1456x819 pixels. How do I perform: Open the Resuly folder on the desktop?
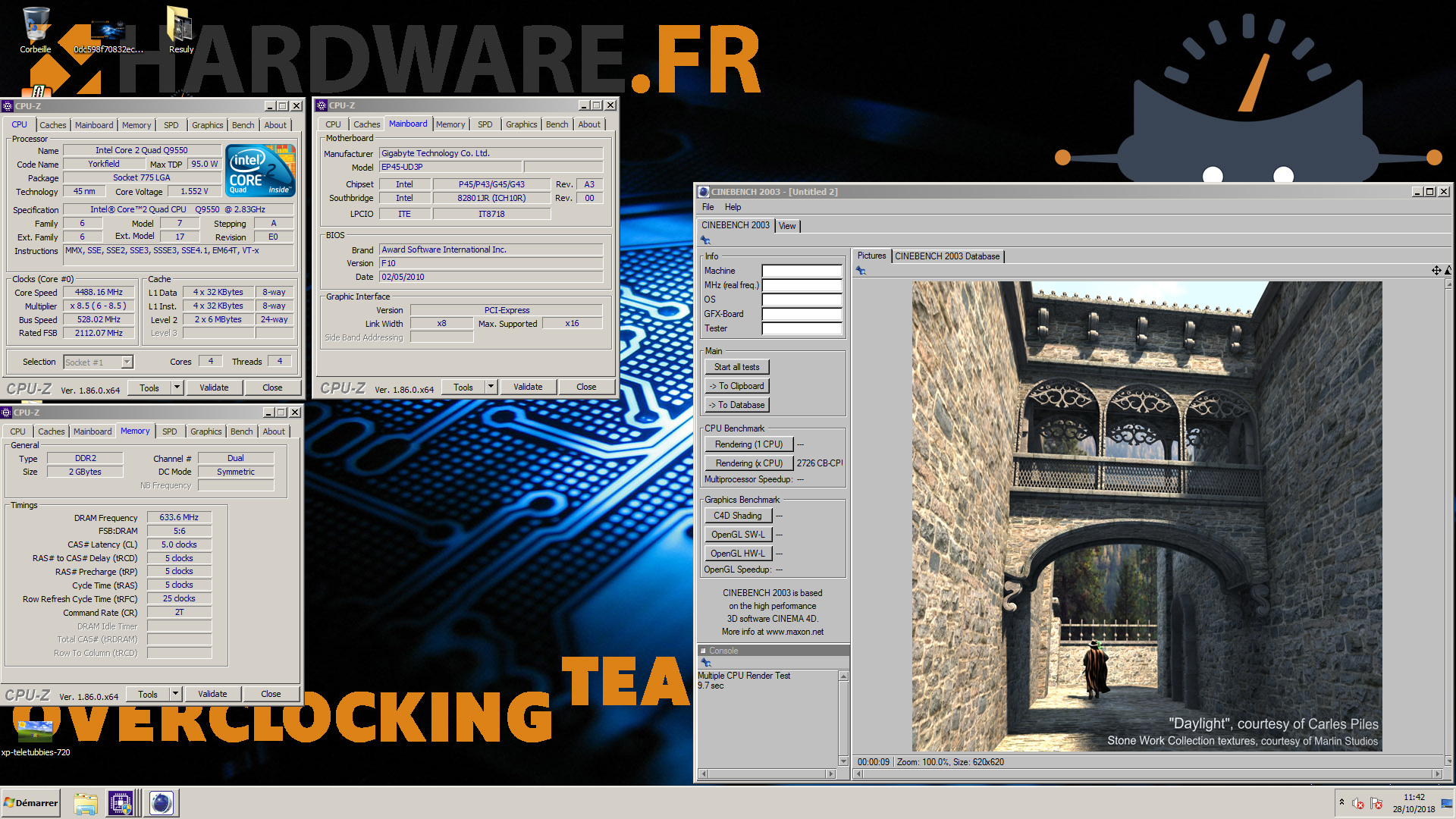tap(180, 30)
